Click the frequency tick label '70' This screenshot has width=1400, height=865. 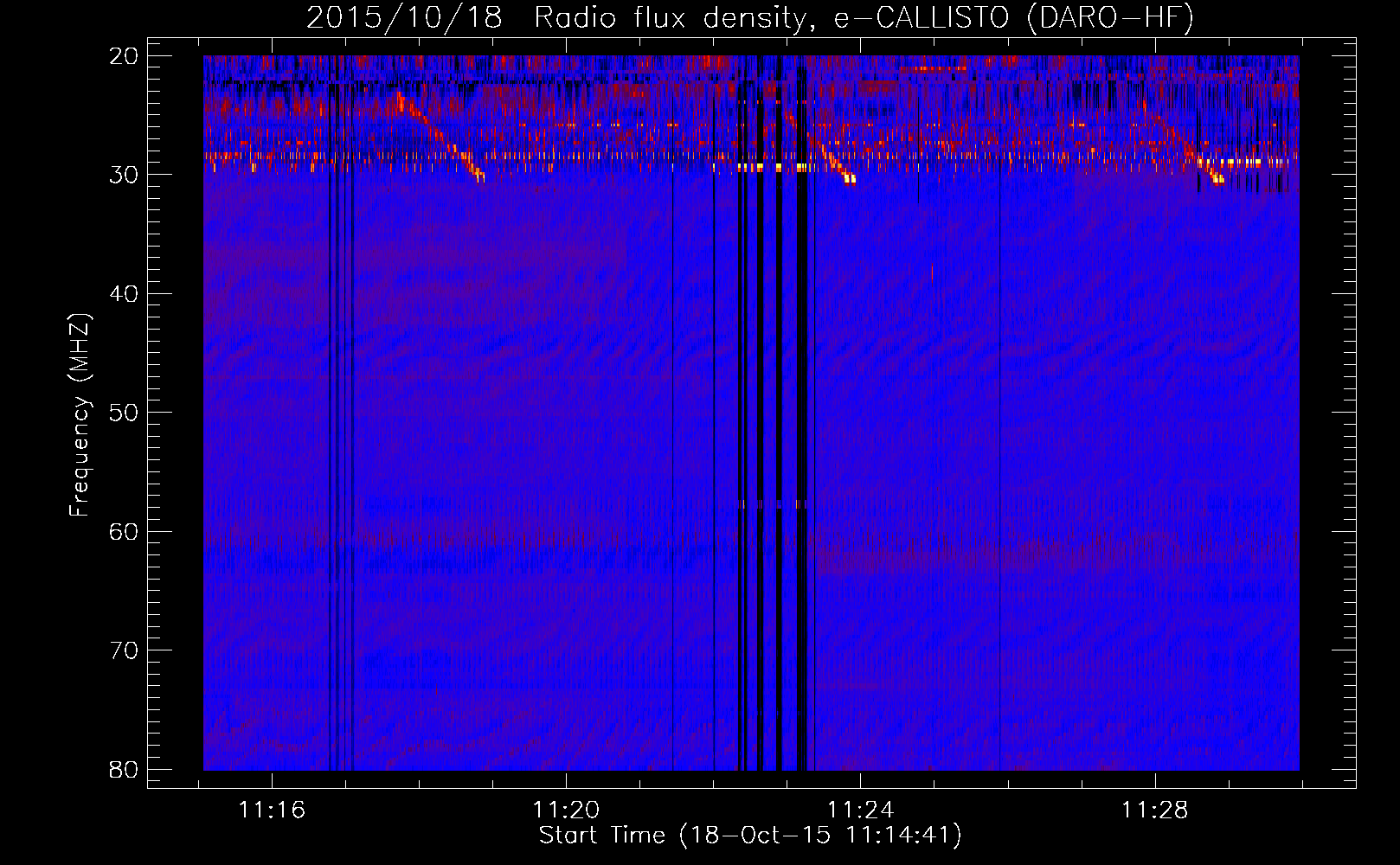[124, 650]
